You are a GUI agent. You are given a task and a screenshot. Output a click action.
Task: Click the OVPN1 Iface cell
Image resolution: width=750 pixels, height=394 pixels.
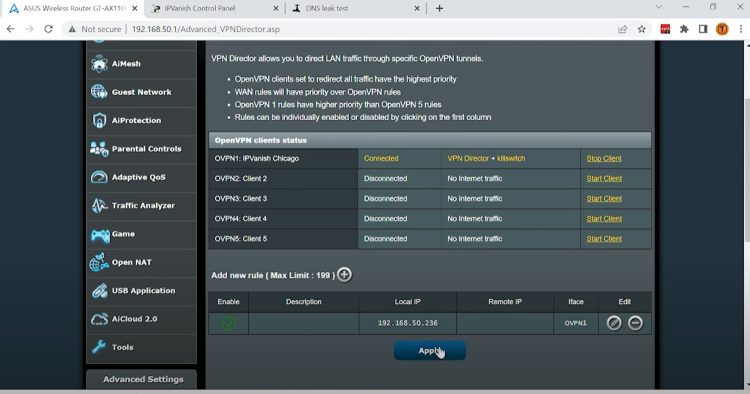(x=576, y=323)
